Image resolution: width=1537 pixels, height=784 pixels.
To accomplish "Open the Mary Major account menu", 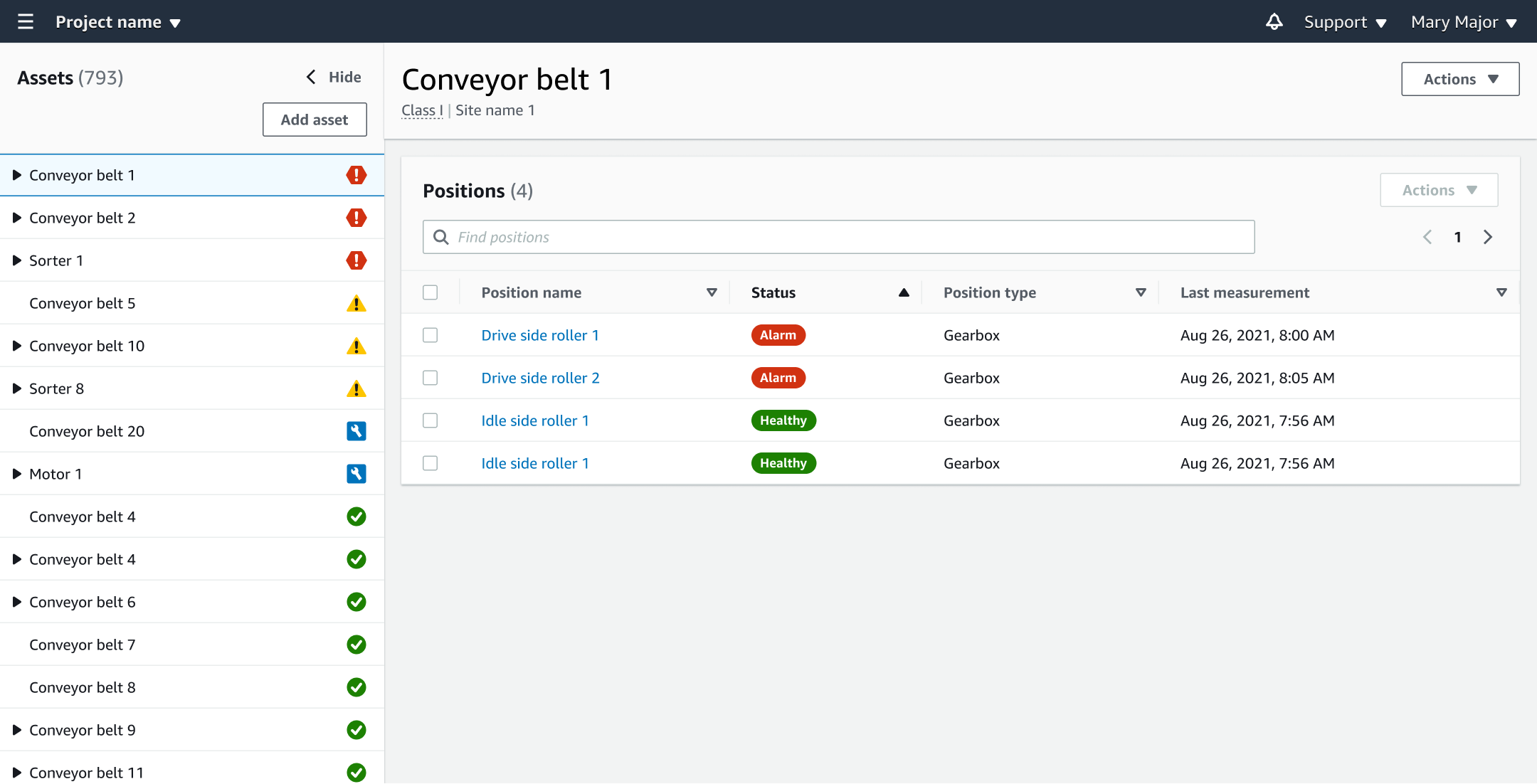I will (x=1461, y=21).
